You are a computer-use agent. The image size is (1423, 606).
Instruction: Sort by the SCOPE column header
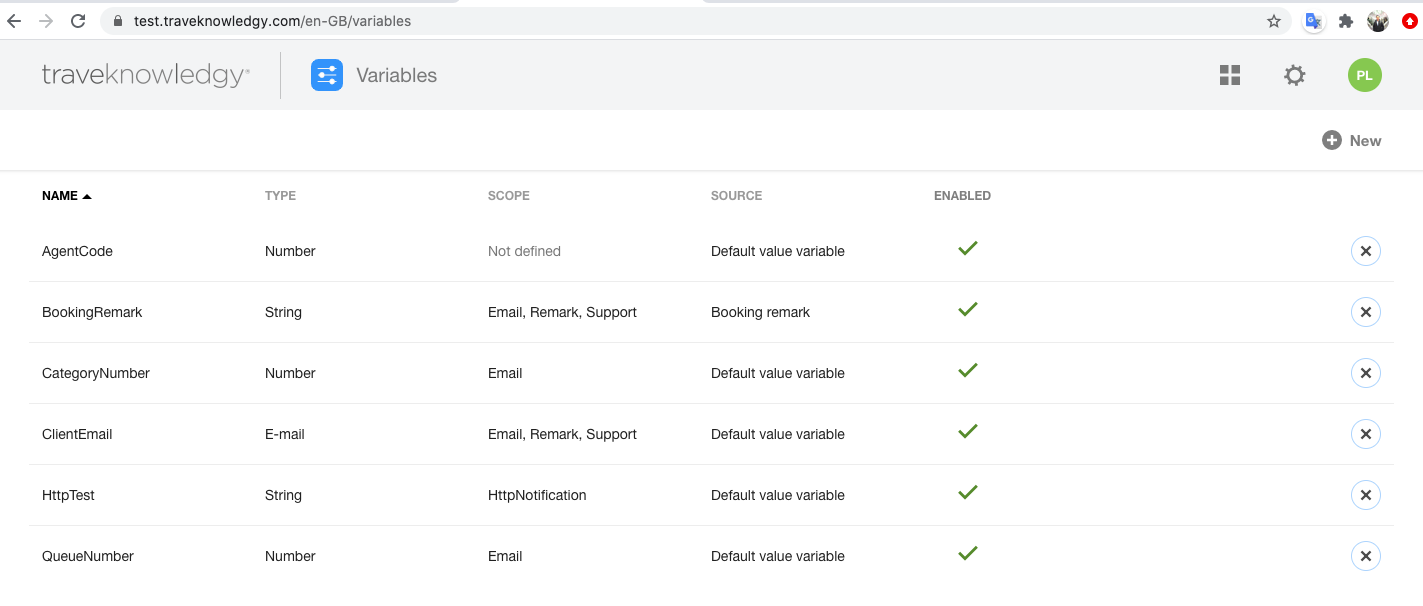pos(508,196)
